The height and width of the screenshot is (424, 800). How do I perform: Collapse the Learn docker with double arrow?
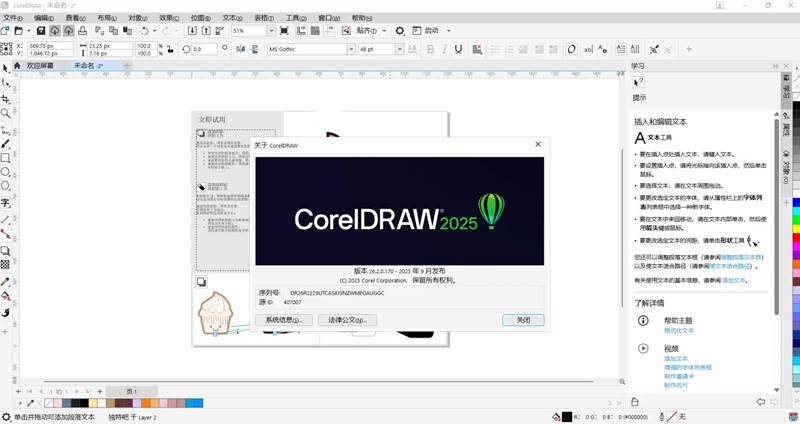pyautogui.click(x=776, y=66)
